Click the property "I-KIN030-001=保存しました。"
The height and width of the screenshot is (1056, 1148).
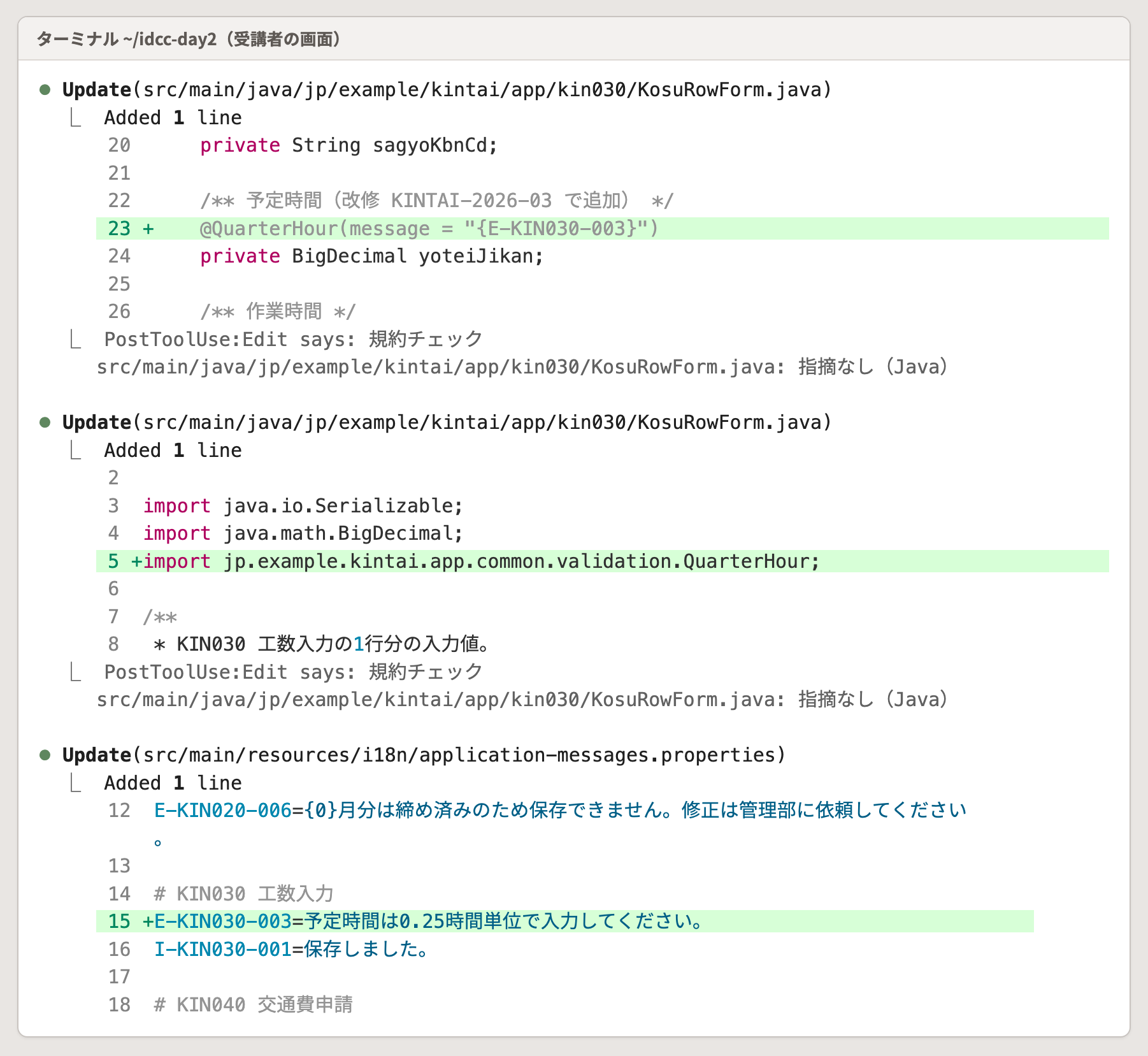pos(292,950)
